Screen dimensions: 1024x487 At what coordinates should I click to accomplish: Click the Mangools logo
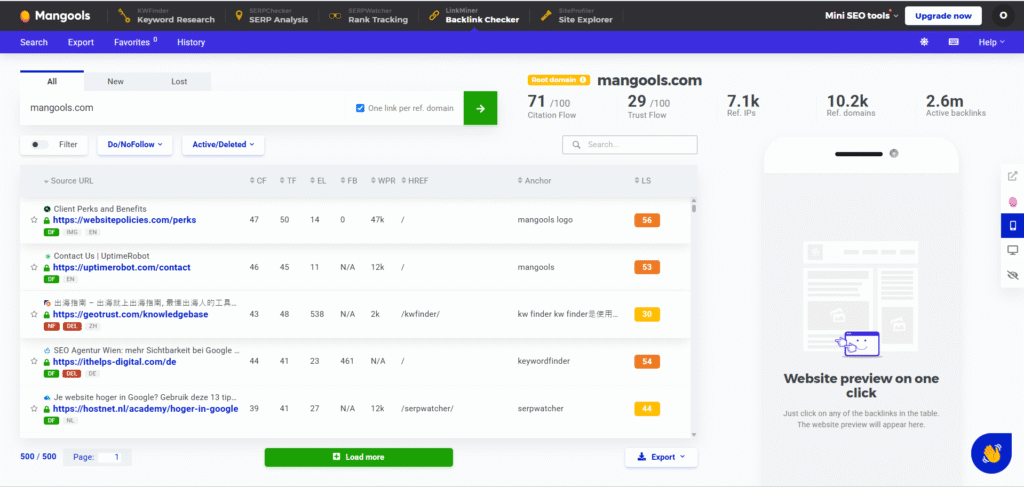click(55, 16)
